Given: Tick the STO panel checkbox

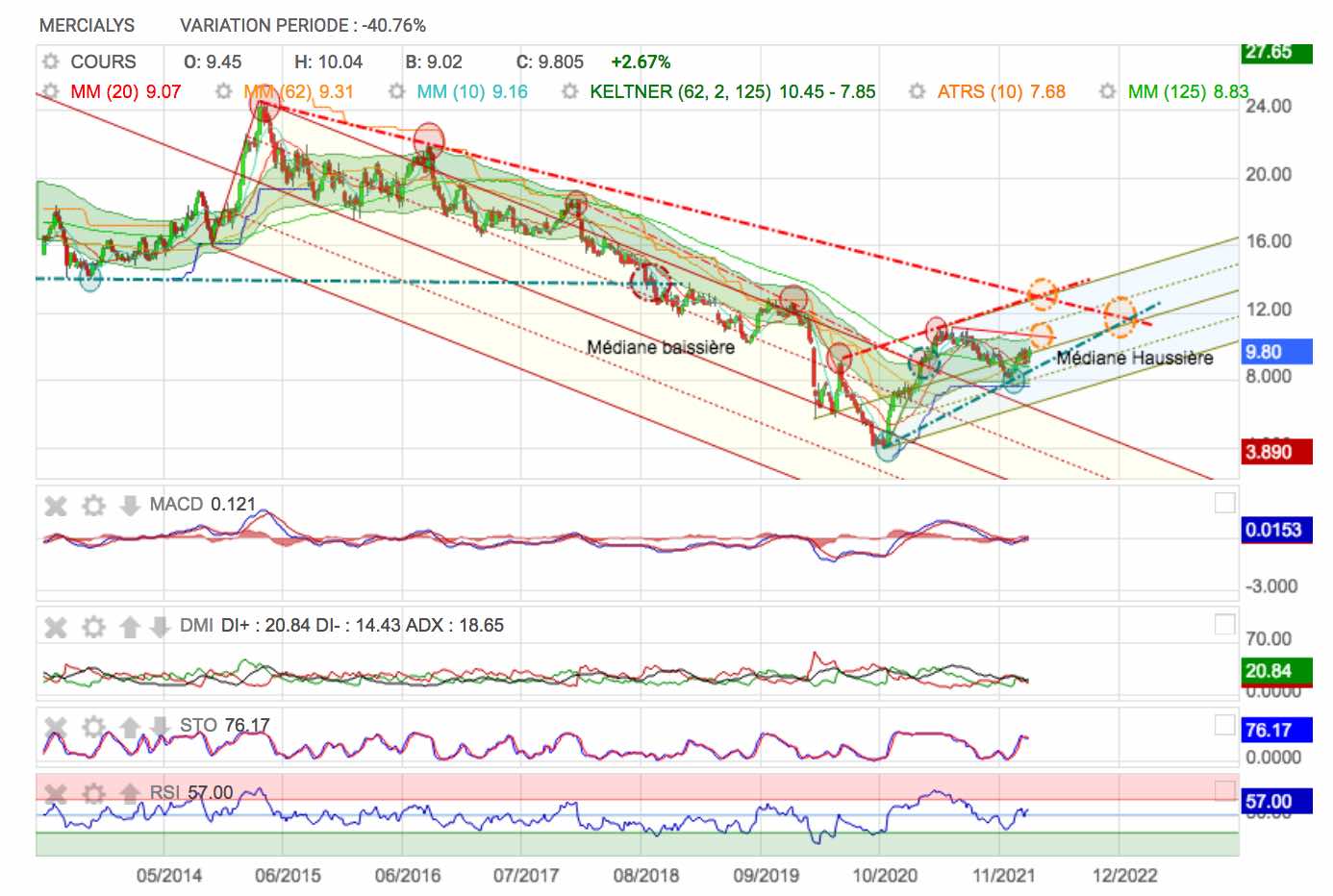Looking at the screenshot, I should coord(1224,725).
